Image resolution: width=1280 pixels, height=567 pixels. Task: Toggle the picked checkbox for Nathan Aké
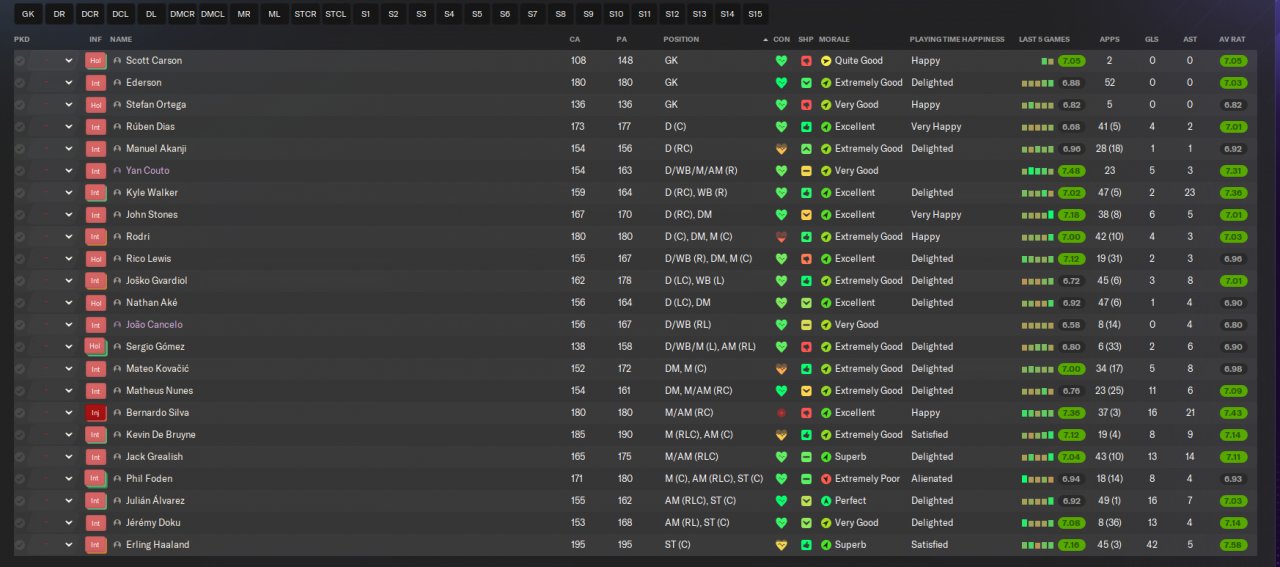20,303
